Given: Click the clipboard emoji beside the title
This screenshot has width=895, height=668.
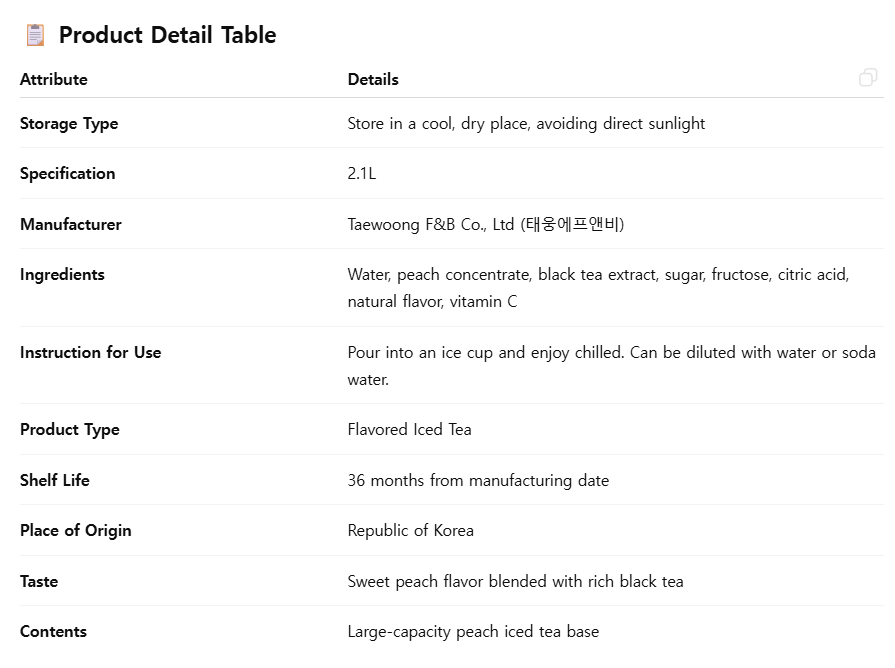Looking at the screenshot, I should 35,35.
